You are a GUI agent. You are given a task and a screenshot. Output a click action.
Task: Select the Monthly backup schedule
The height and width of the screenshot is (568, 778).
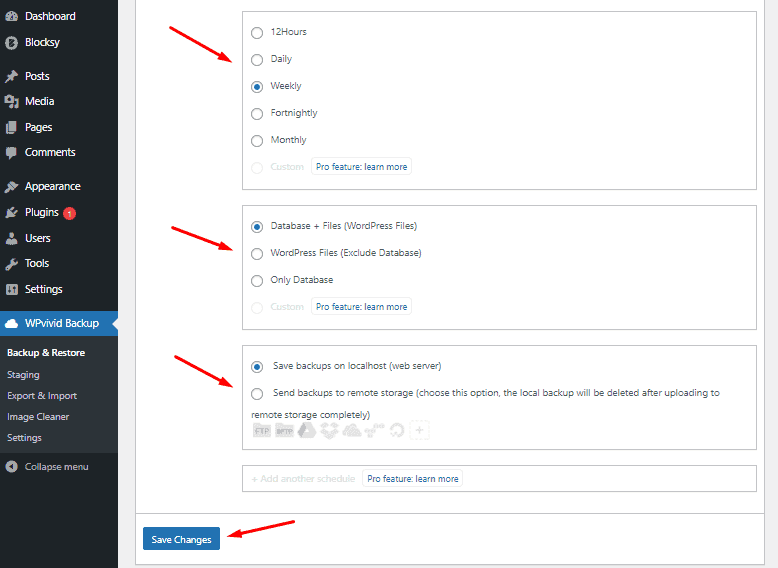257,141
